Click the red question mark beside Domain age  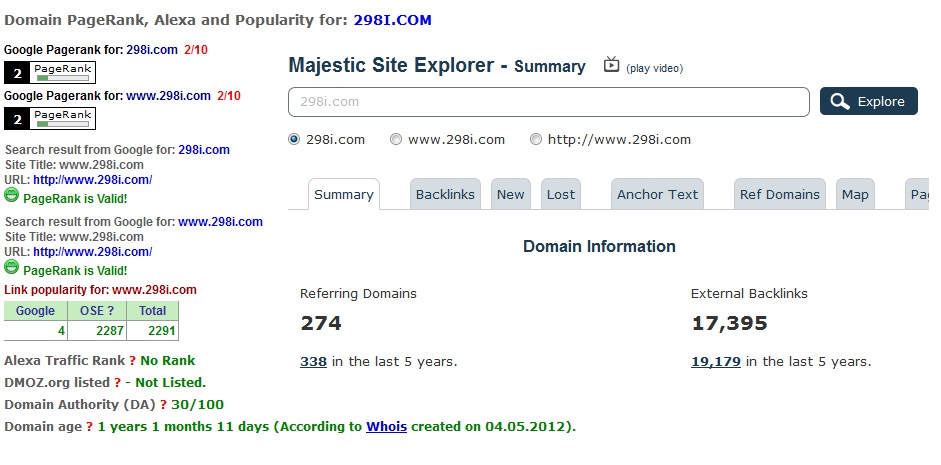(89, 427)
